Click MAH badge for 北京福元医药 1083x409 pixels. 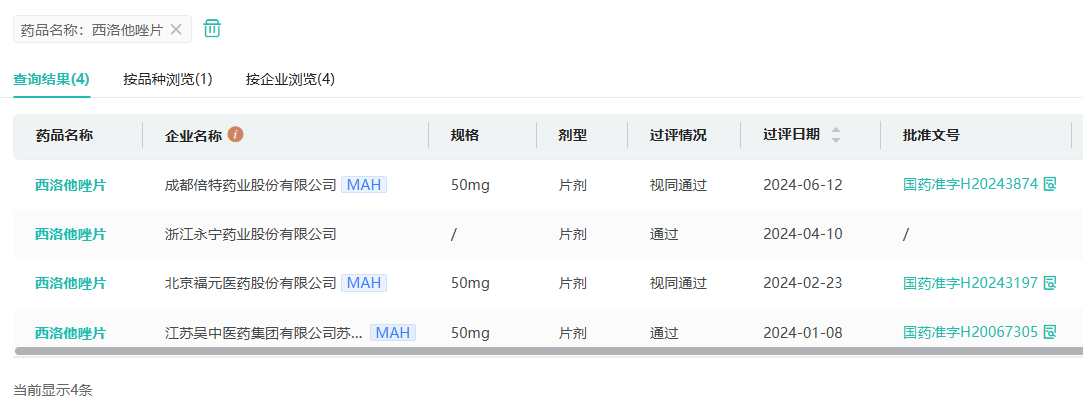pyautogui.click(x=364, y=283)
